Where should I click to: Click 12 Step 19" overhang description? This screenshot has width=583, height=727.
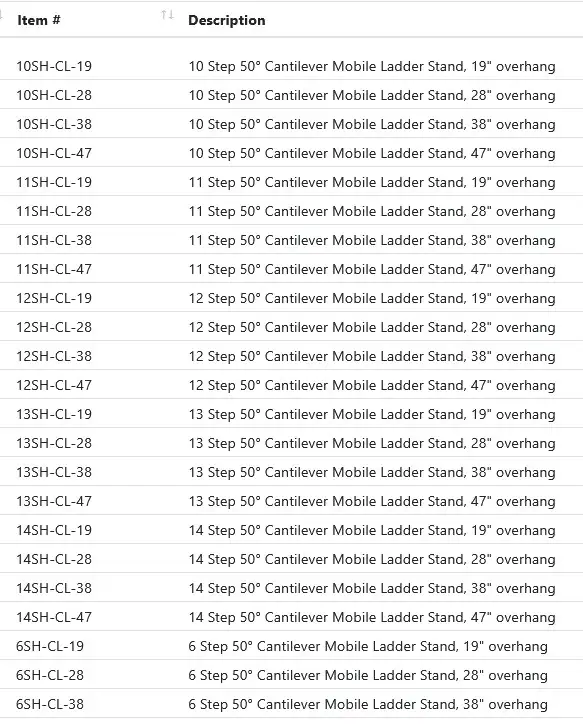click(x=372, y=298)
